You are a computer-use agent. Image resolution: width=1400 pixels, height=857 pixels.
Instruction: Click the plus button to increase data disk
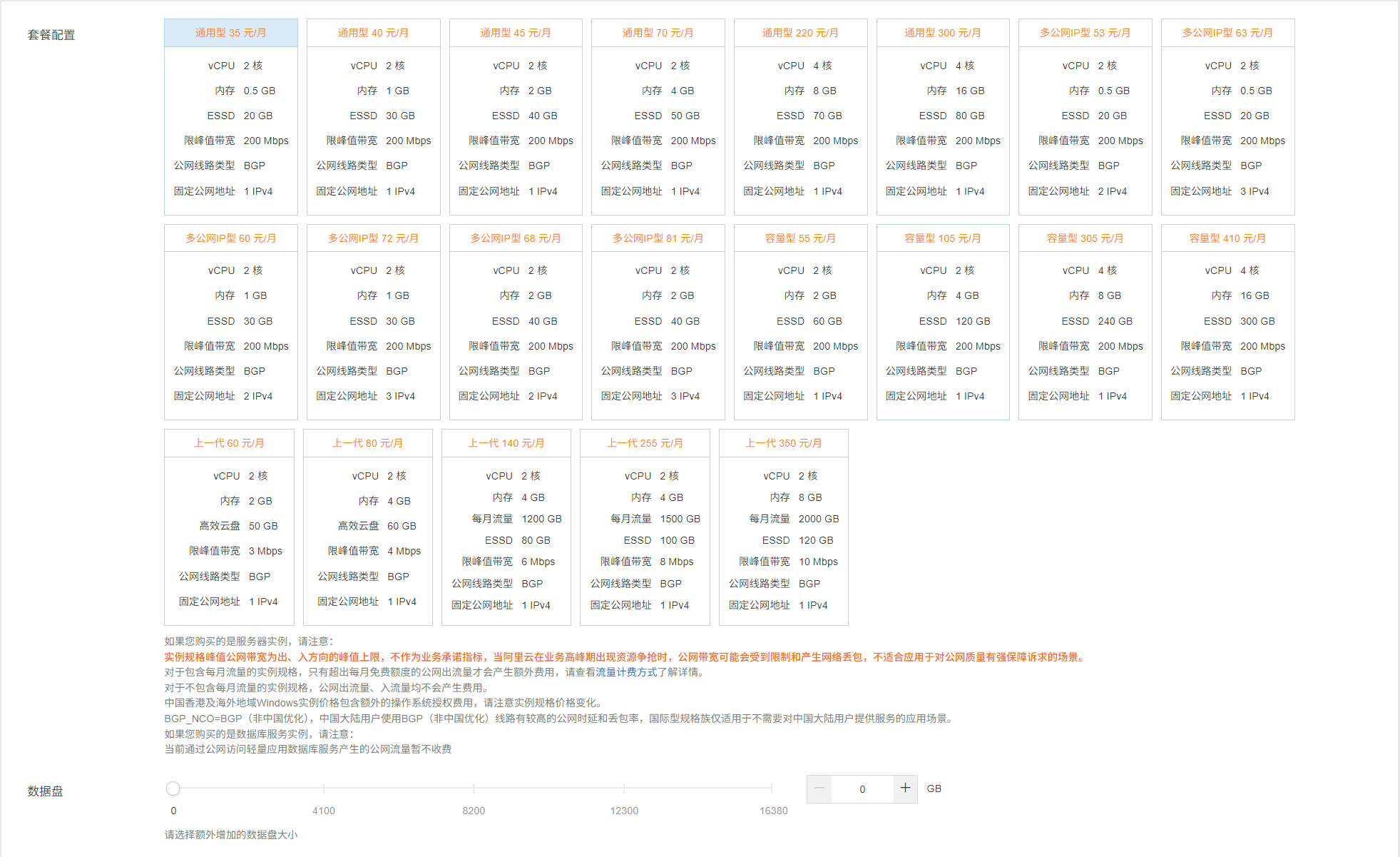[x=905, y=788]
